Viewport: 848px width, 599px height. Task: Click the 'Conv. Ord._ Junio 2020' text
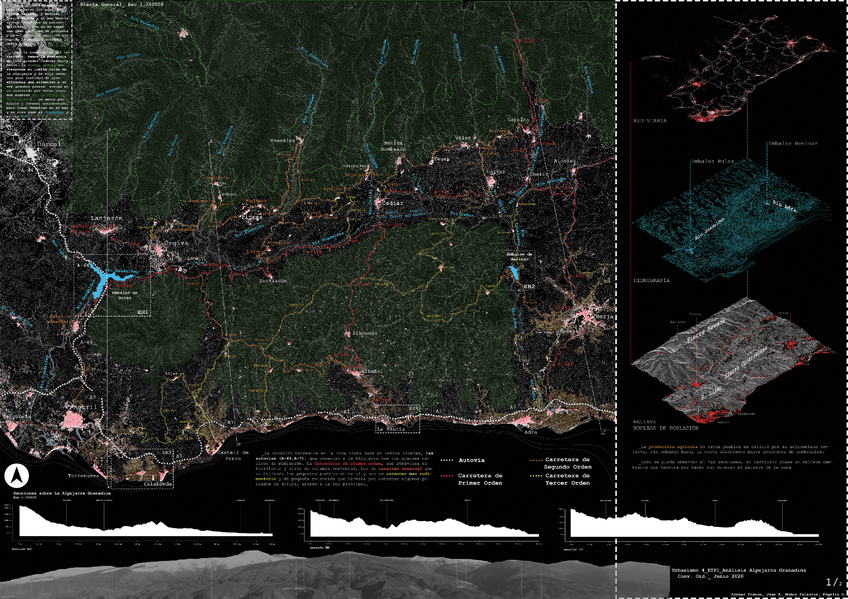pyautogui.click(x=711, y=576)
